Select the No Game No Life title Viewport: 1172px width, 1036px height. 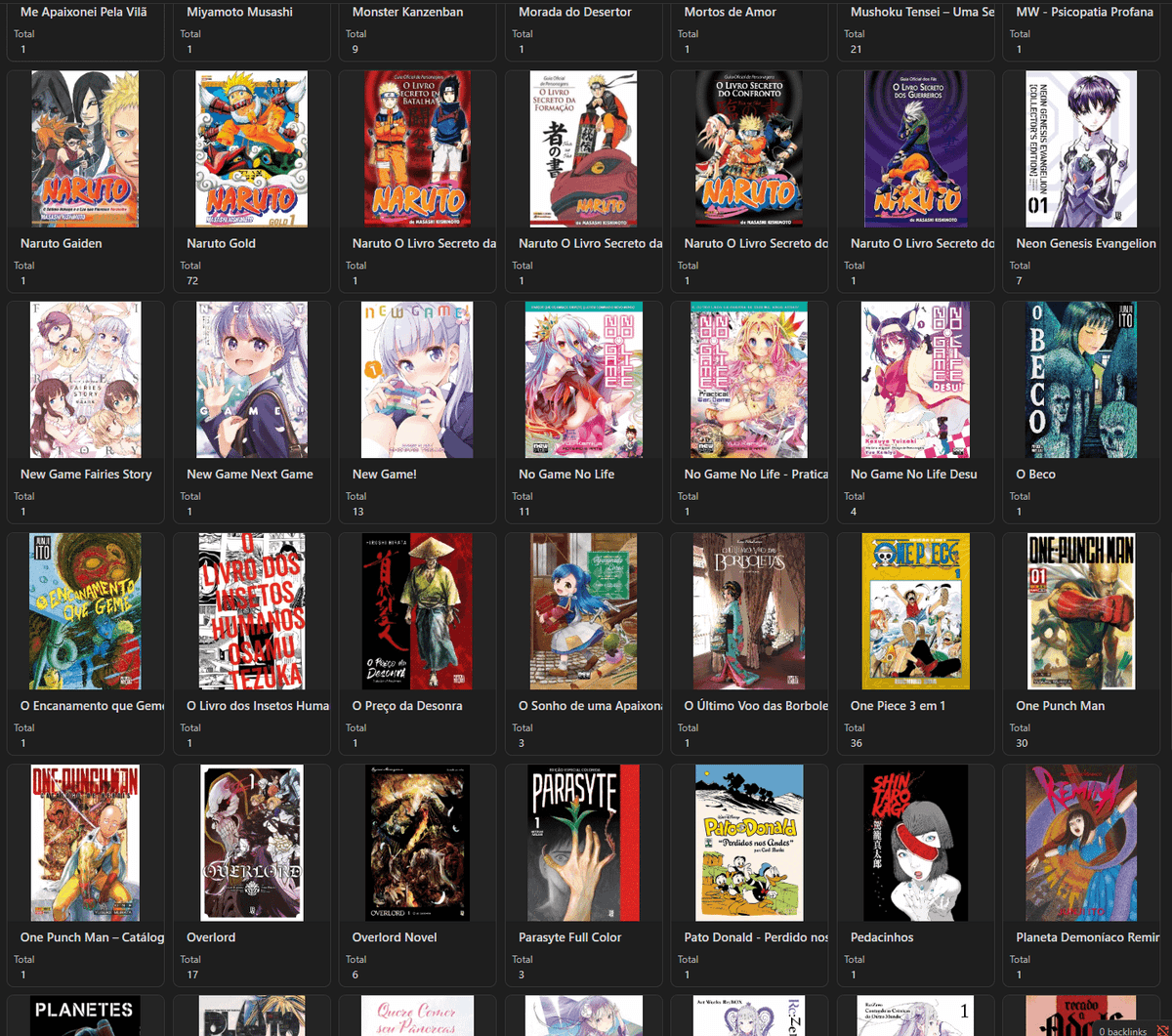coord(566,475)
